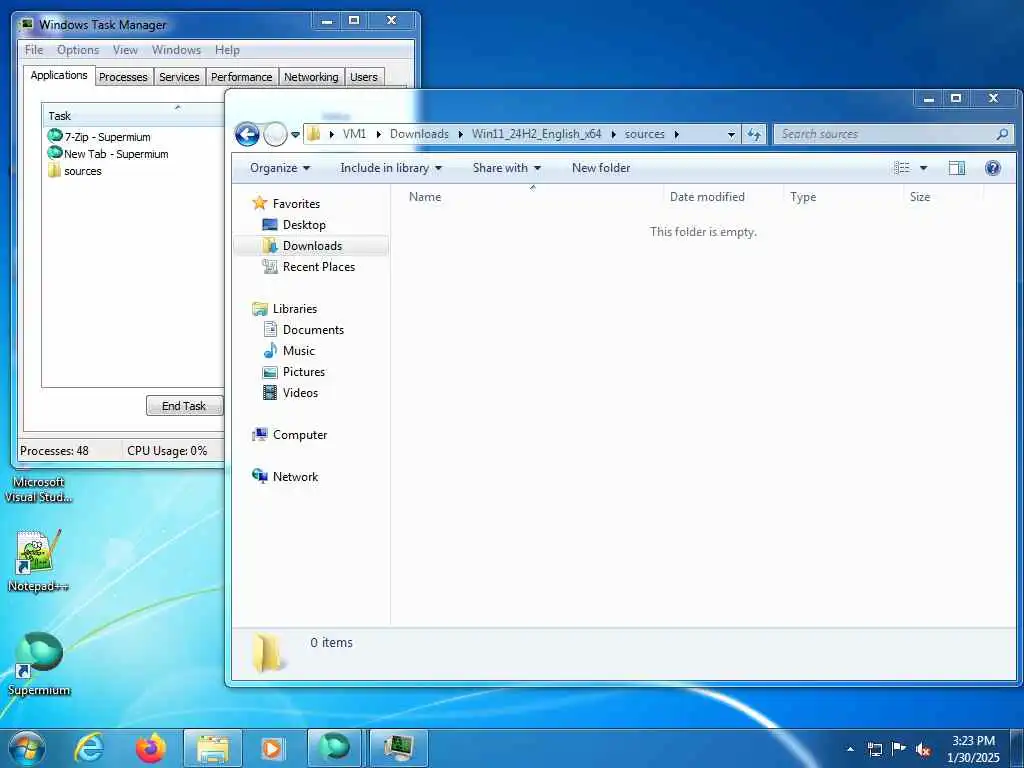
Task: Click the Windows Explorer taskbar icon
Action: (x=213, y=748)
